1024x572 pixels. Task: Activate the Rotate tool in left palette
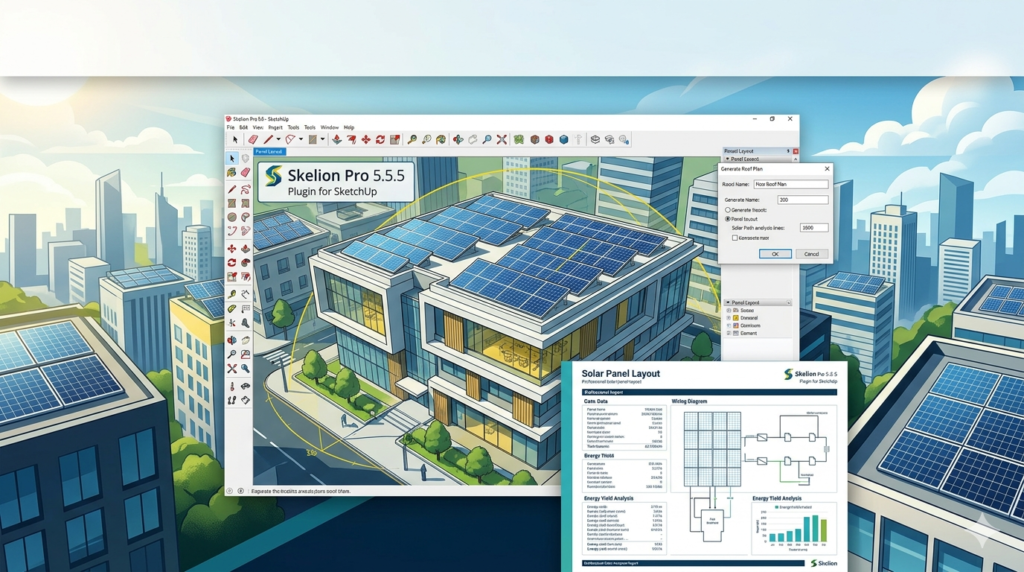point(232,262)
